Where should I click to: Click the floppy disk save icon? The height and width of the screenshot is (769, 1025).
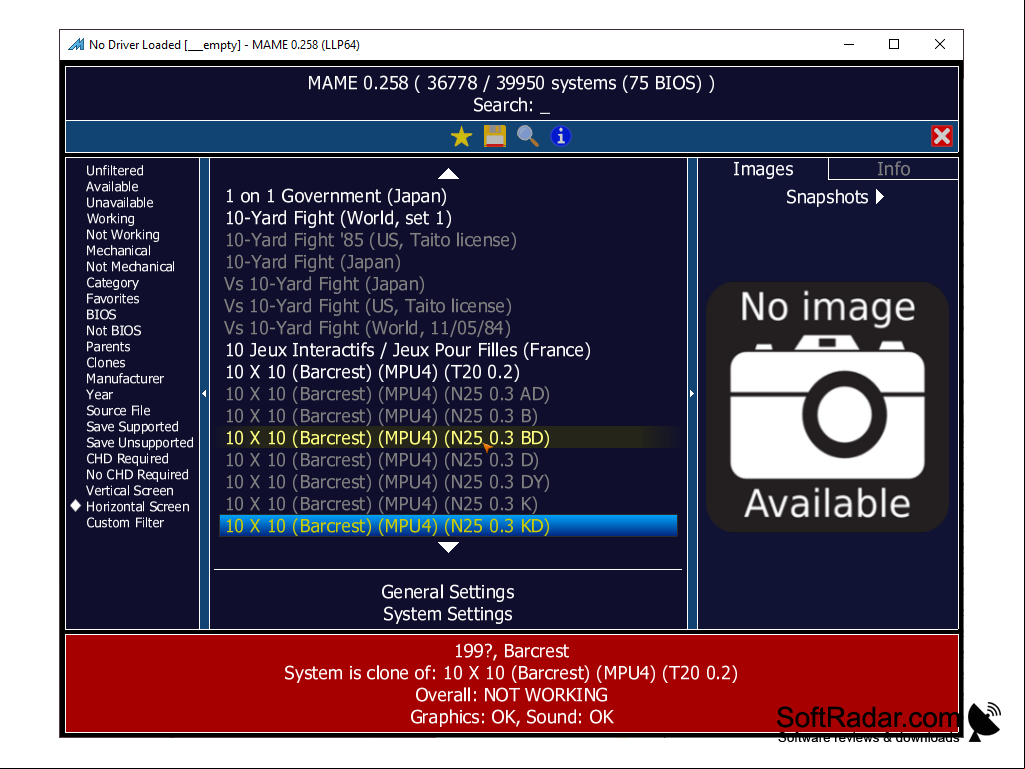495,136
